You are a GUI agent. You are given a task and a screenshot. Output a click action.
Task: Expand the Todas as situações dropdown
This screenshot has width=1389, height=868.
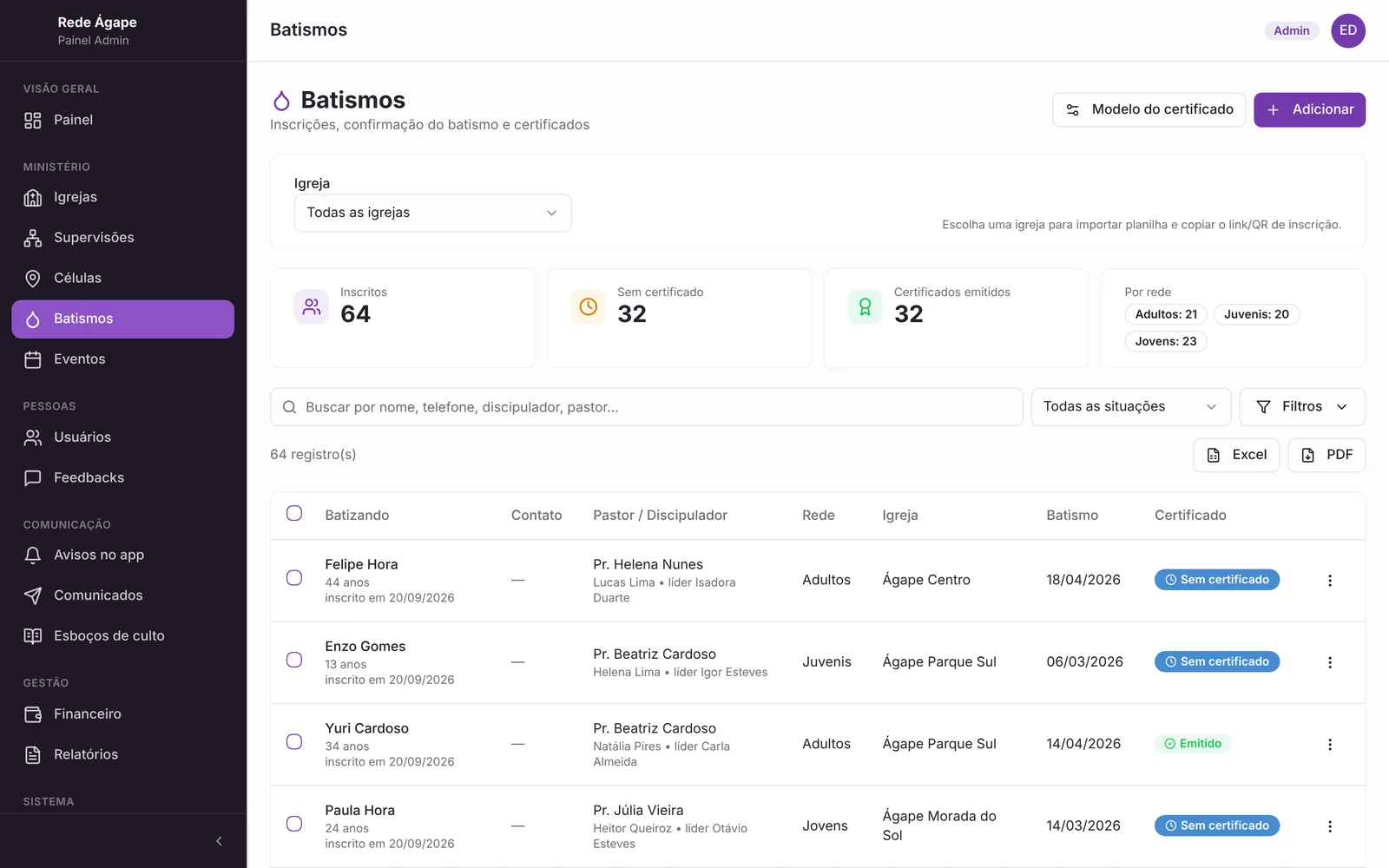click(1130, 407)
